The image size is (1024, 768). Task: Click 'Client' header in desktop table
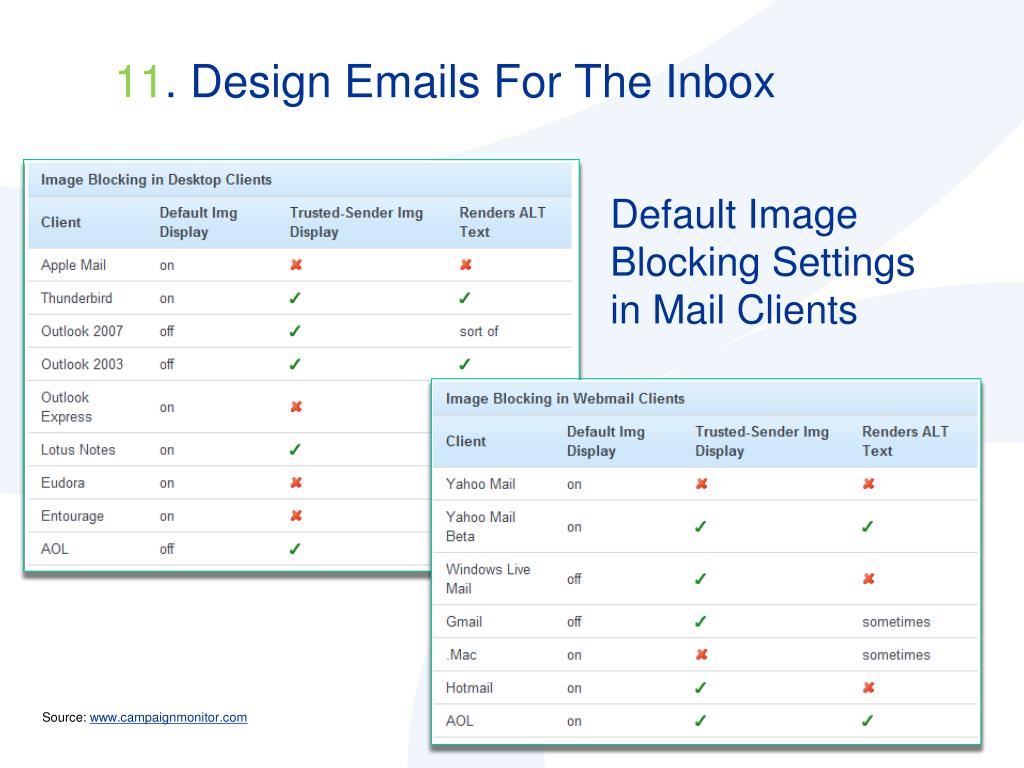click(61, 222)
